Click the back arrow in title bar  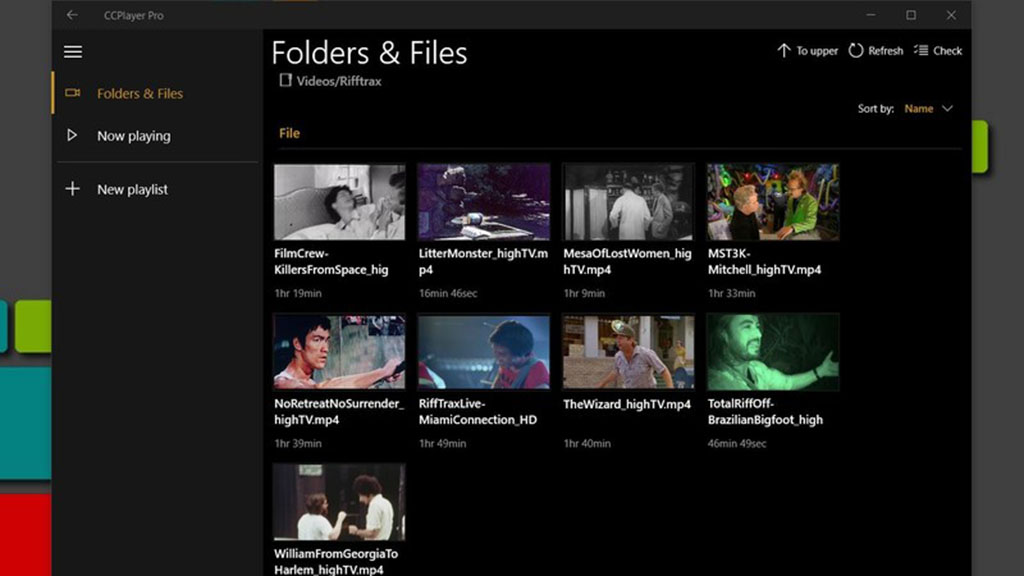click(x=72, y=15)
